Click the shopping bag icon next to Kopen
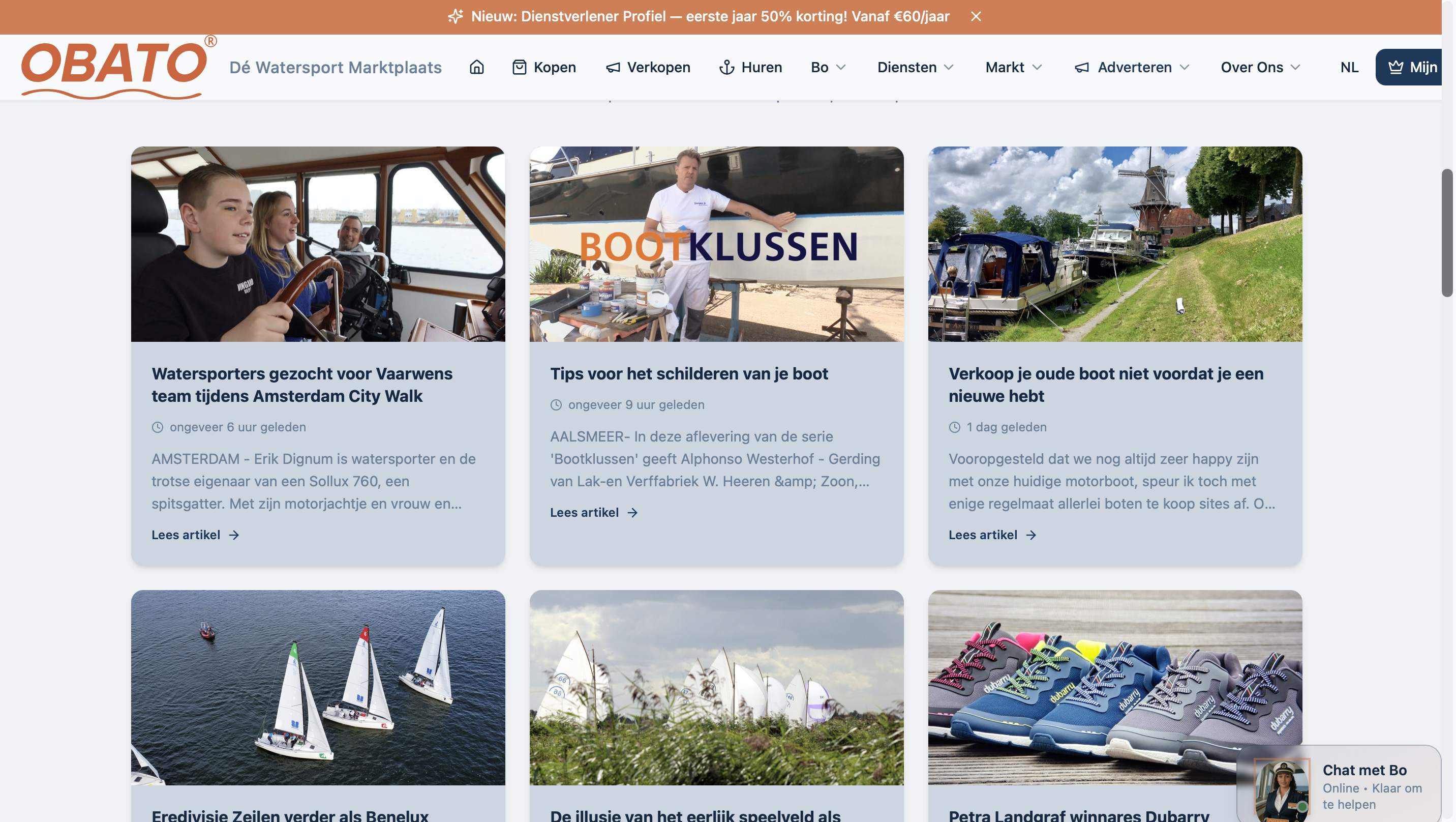Viewport: 1456px width, 822px height. tap(520, 67)
